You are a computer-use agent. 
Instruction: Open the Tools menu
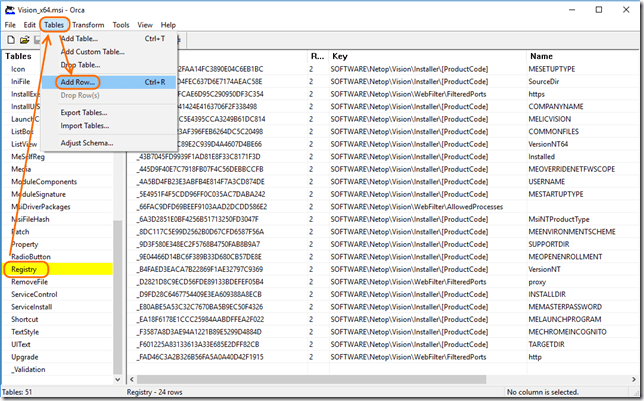(121, 24)
